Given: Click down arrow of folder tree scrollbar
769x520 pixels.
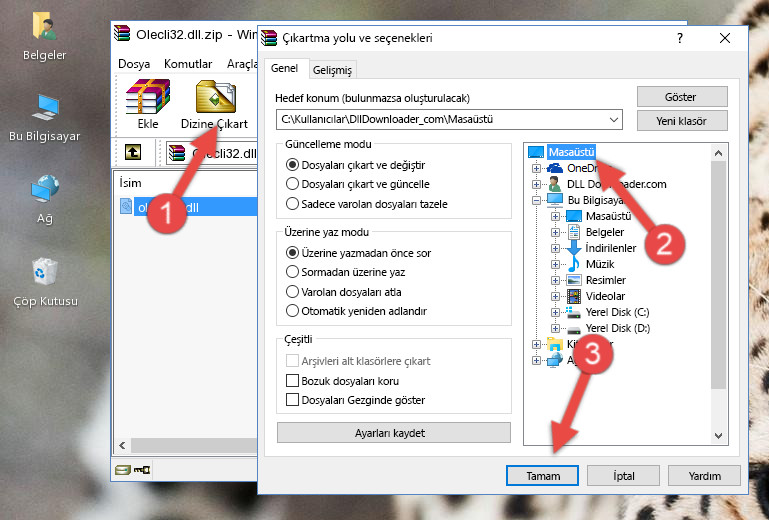Looking at the screenshot, I should 718,435.
